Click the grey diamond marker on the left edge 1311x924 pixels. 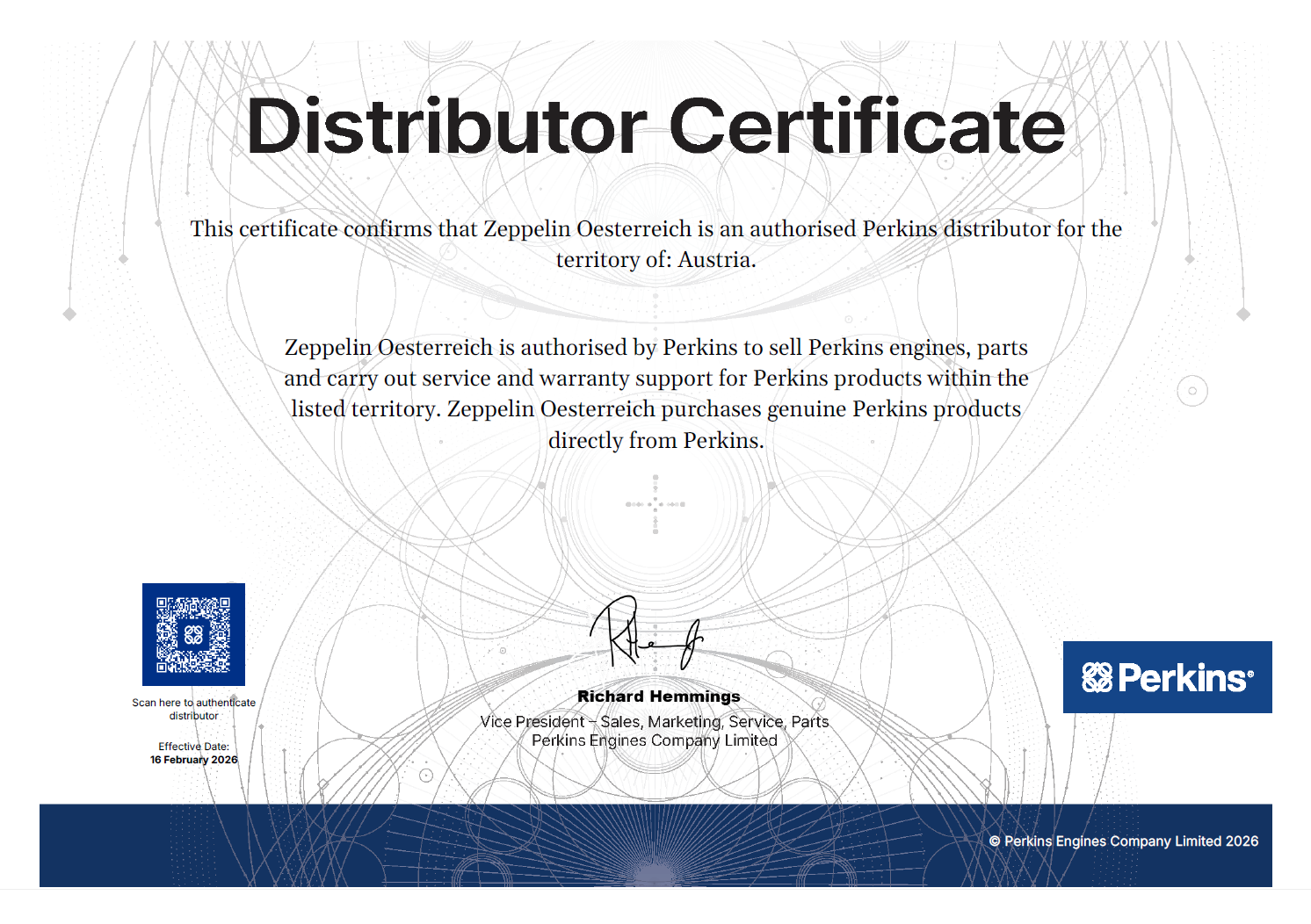point(69,314)
